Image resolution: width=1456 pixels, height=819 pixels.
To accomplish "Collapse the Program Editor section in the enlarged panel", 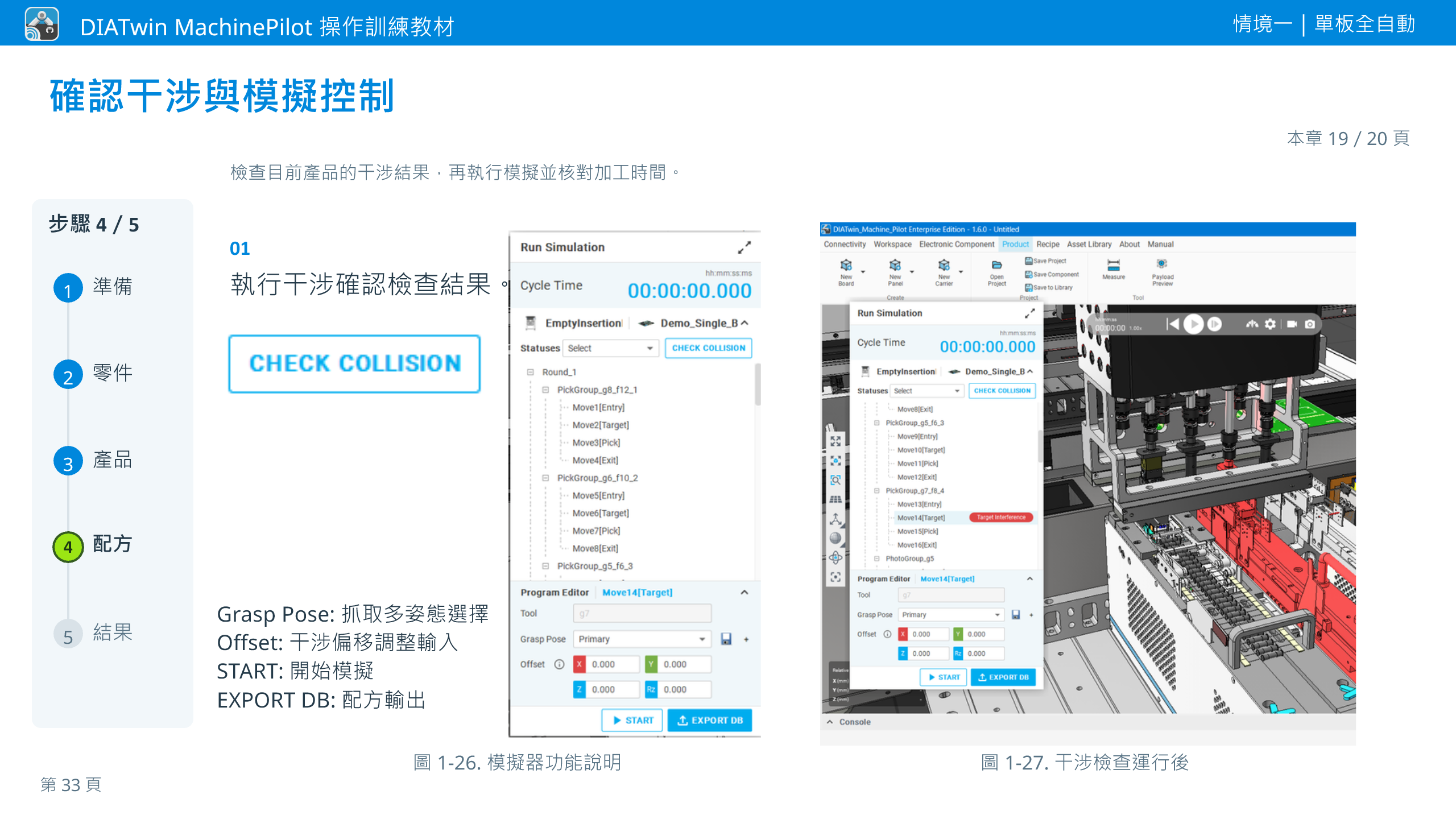I will pyautogui.click(x=744, y=592).
